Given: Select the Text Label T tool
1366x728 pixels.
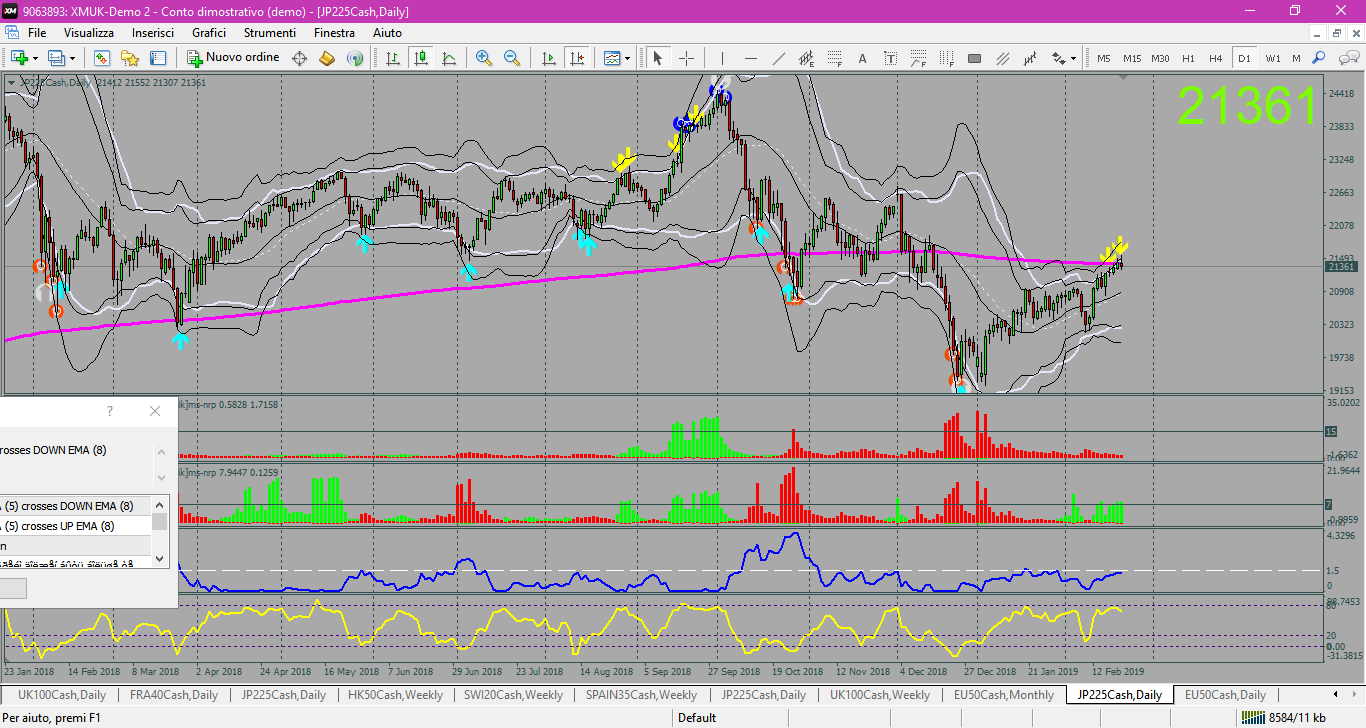Looking at the screenshot, I should (x=890, y=58).
